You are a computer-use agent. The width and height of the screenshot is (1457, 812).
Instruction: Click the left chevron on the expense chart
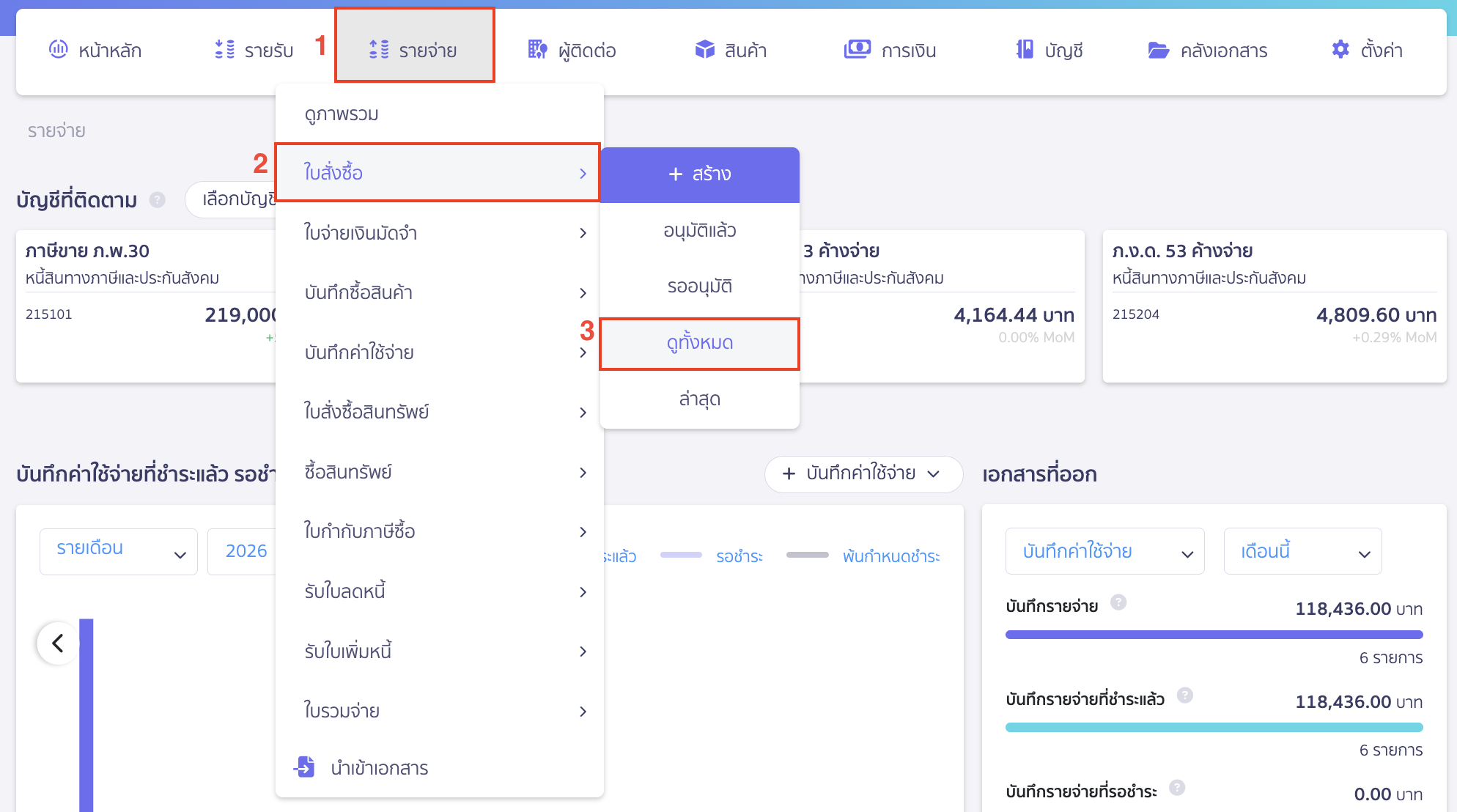57,643
